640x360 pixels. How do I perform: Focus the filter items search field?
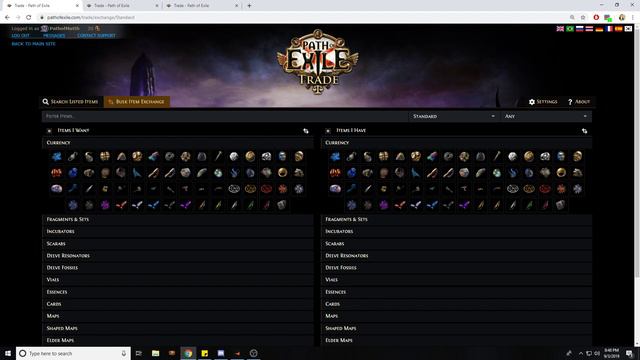pos(225,116)
